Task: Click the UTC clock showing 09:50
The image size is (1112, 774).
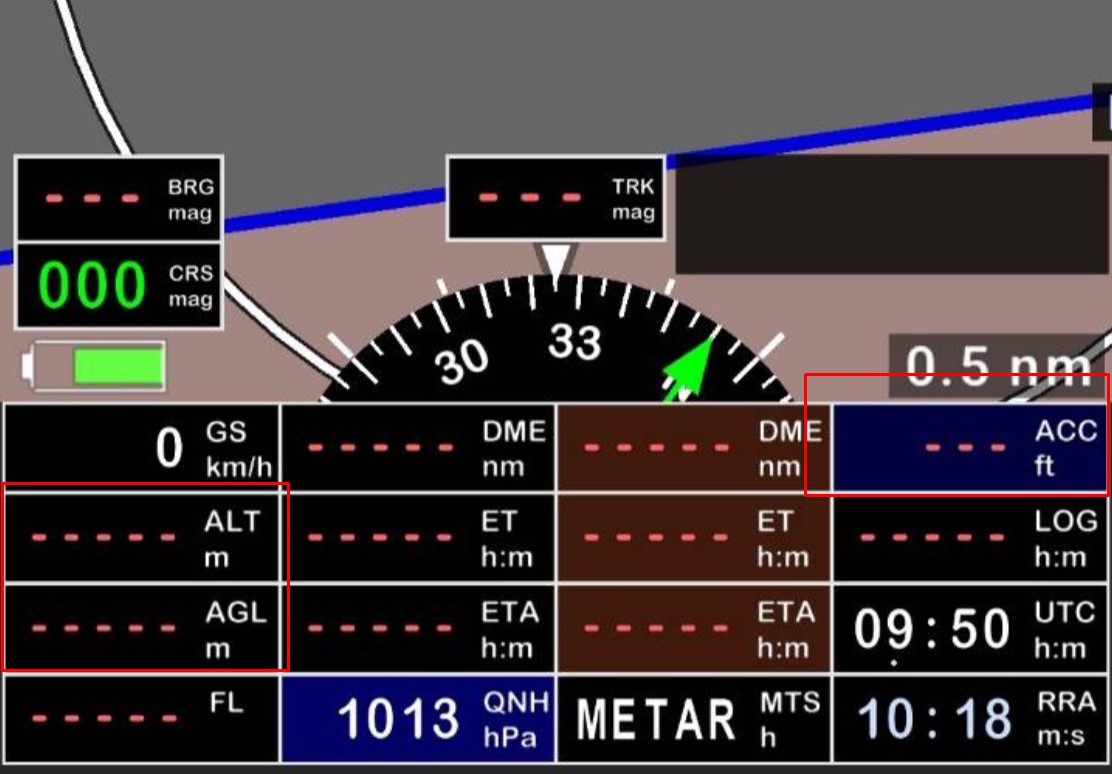Action: (969, 628)
